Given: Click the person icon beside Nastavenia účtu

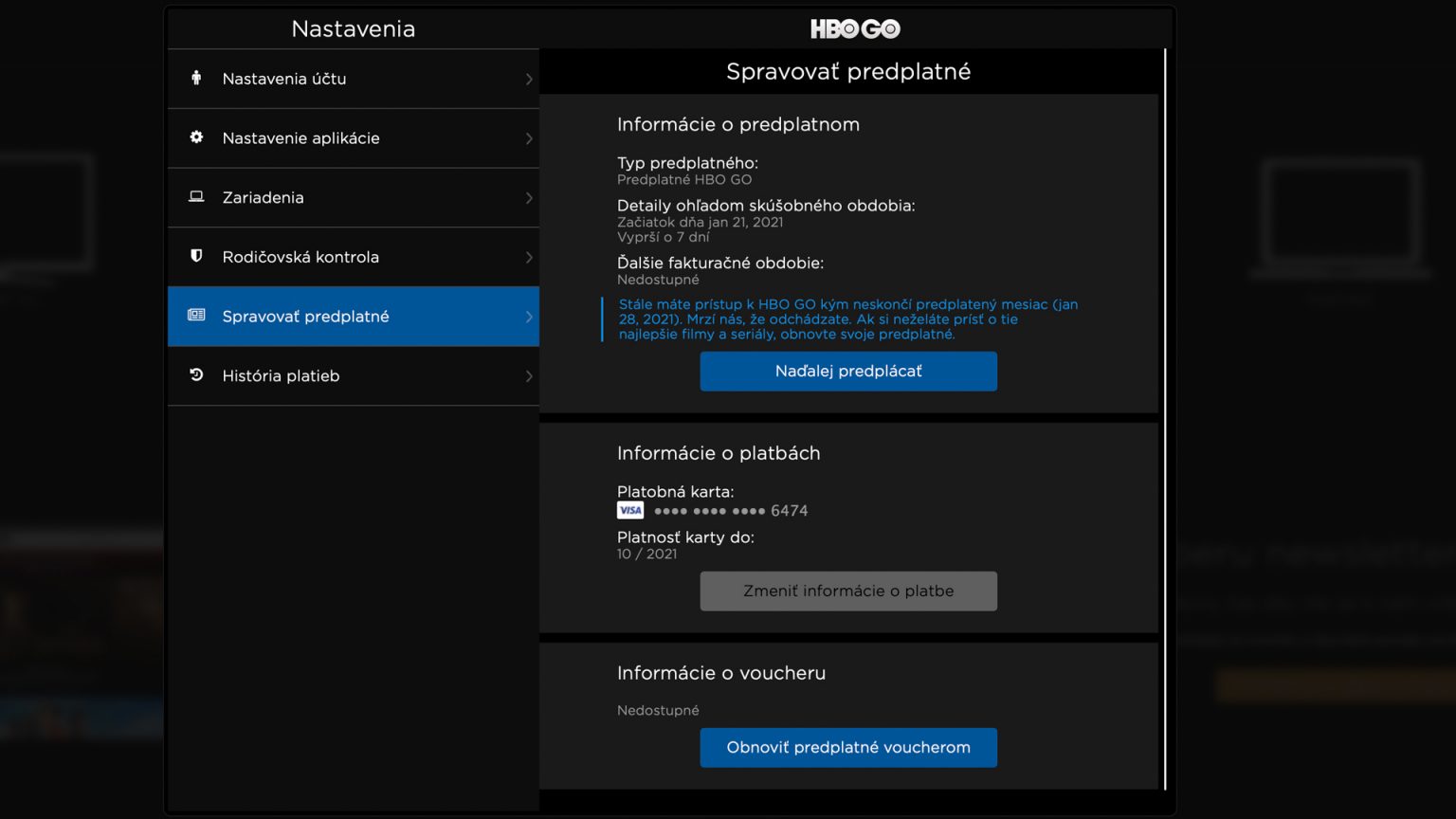Looking at the screenshot, I should click(196, 78).
